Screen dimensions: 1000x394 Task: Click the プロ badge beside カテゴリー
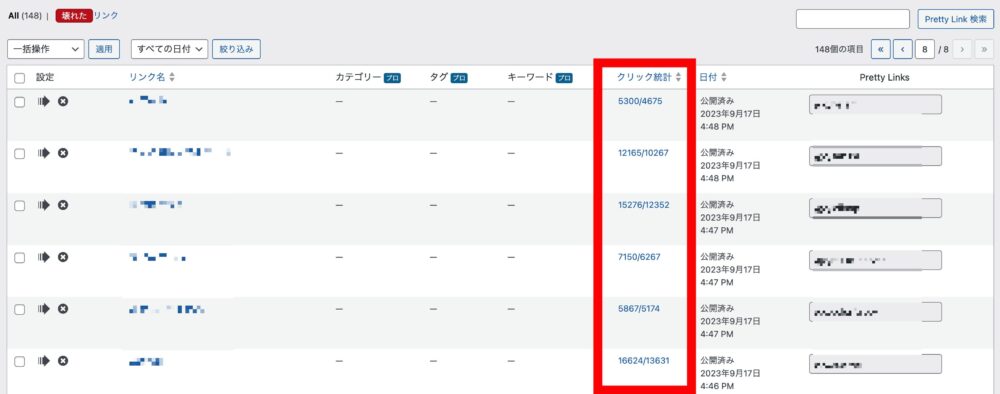click(x=392, y=78)
